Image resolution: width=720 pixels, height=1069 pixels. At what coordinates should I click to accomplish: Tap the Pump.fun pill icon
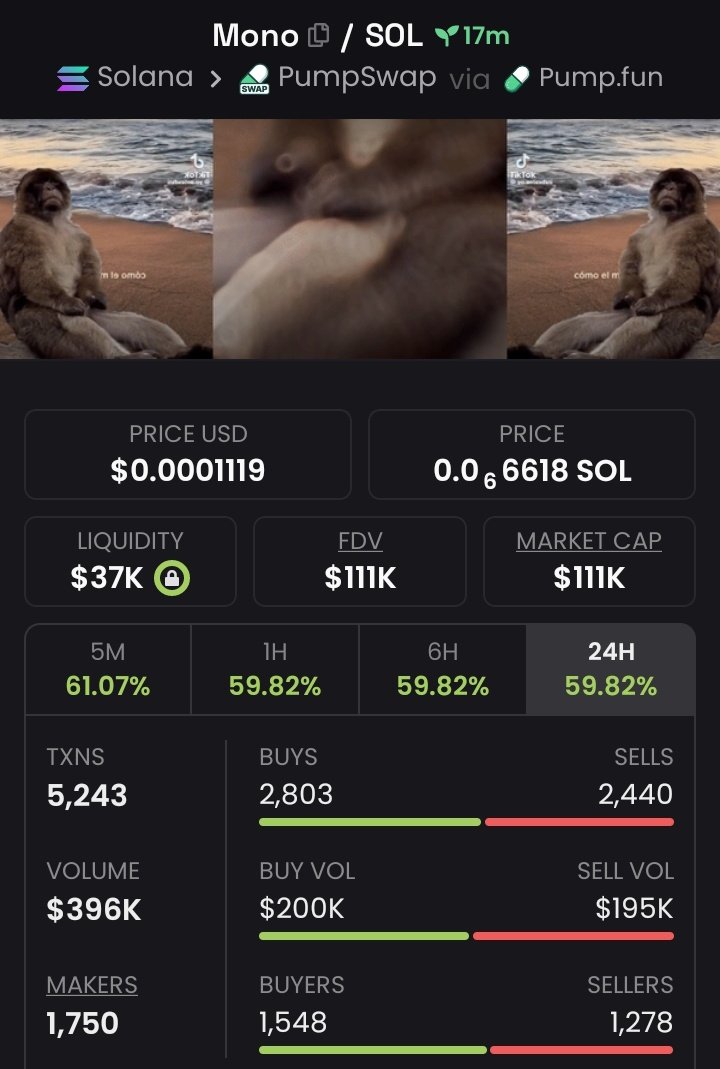pyautogui.click(x=517, y=78)
